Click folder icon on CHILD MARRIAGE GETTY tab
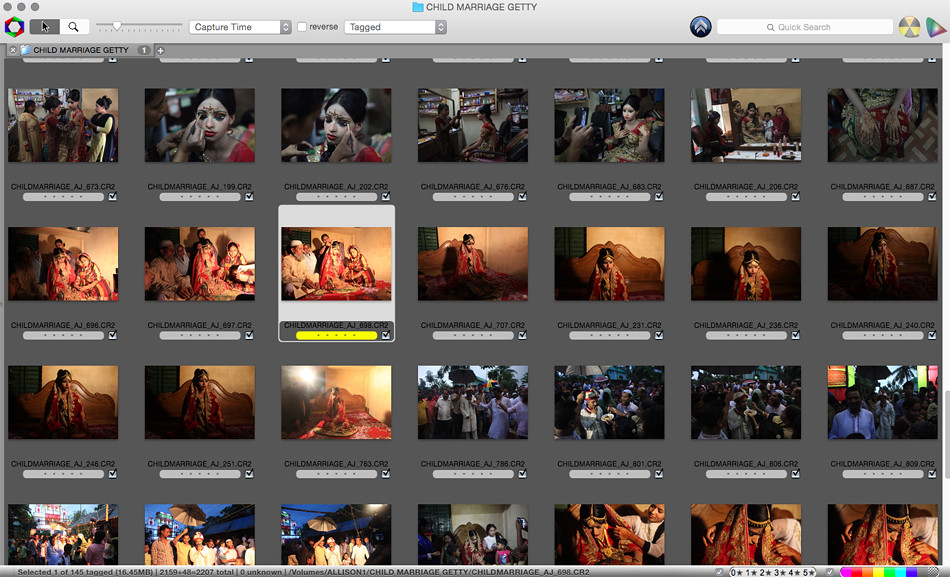This screenshot has width=950, height=577. (25, 50)
